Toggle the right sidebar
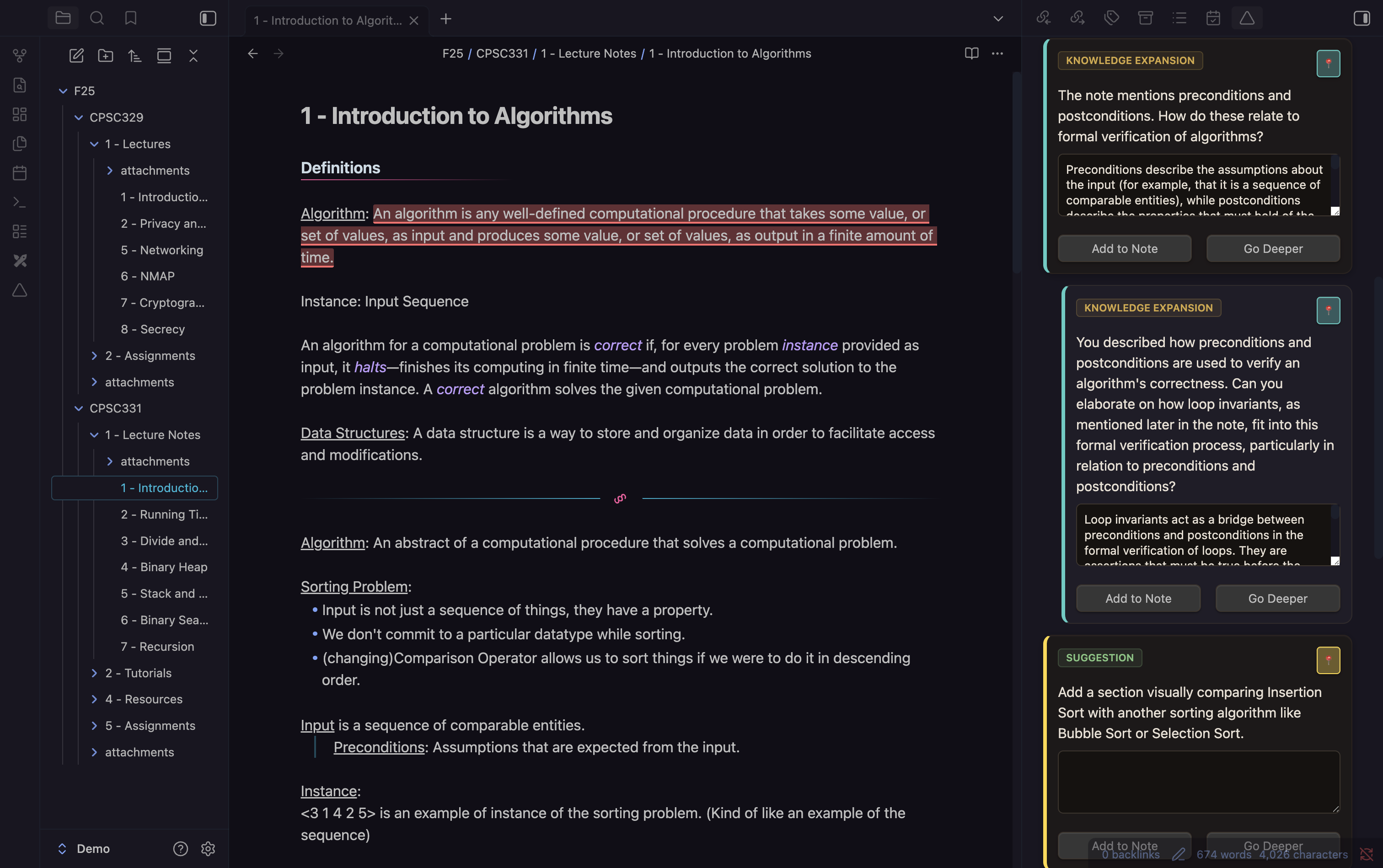The height and width of the screenshot is (868, 1383). click(1362, 18)
